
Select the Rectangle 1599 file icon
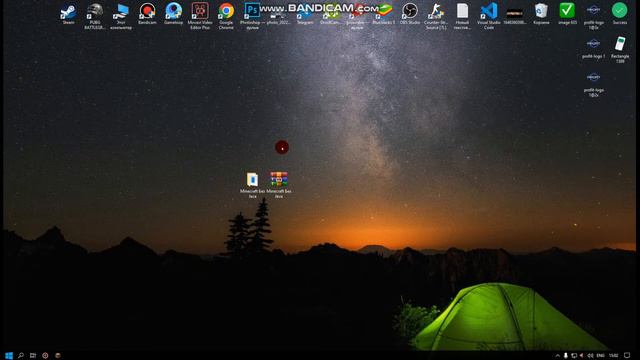point(620,50)
